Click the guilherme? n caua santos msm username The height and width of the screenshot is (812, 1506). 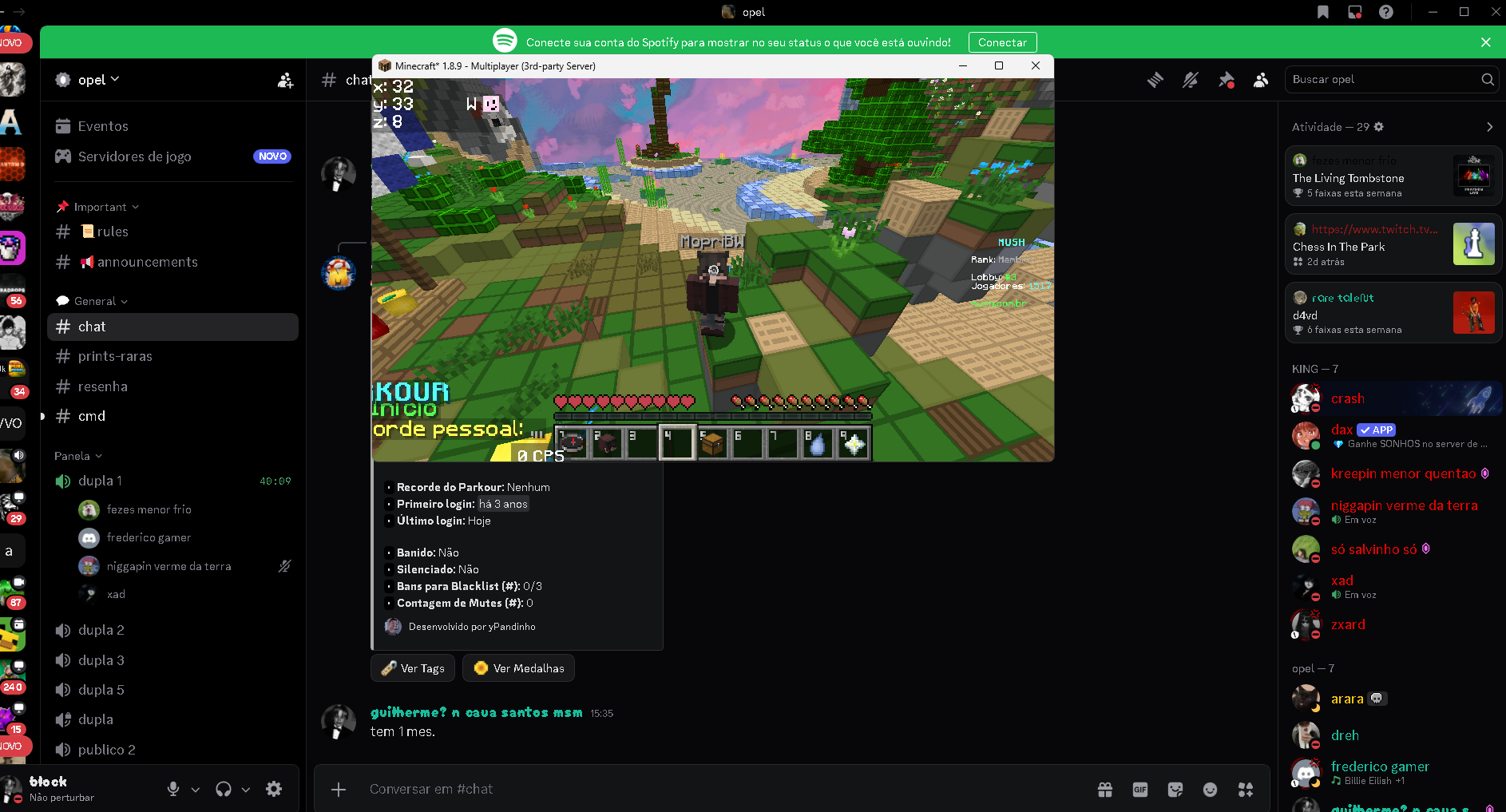pyautogui.click(x=477, y=712)
